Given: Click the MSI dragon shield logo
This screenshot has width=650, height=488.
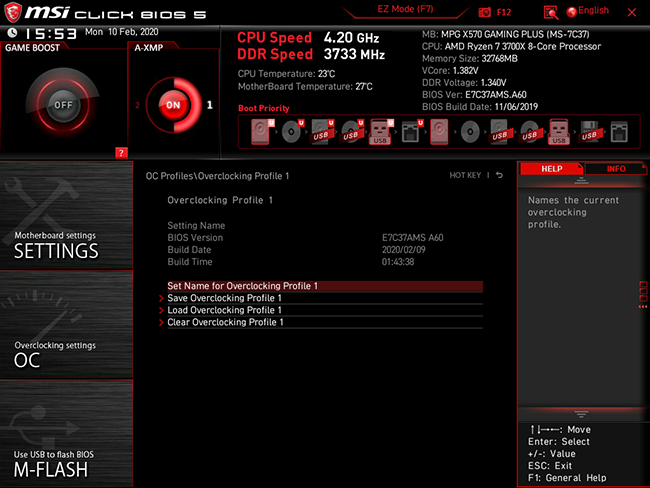Looking at the screenshot, I should (13, 12).
